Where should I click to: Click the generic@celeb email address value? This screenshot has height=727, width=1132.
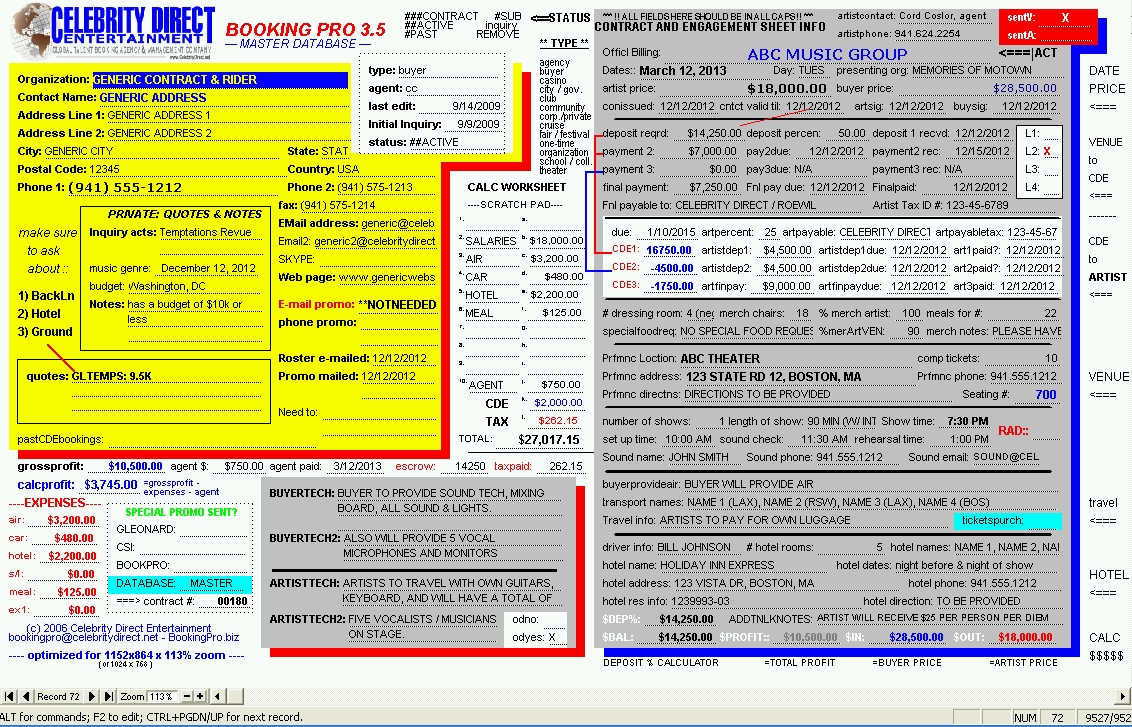[398, 223]
